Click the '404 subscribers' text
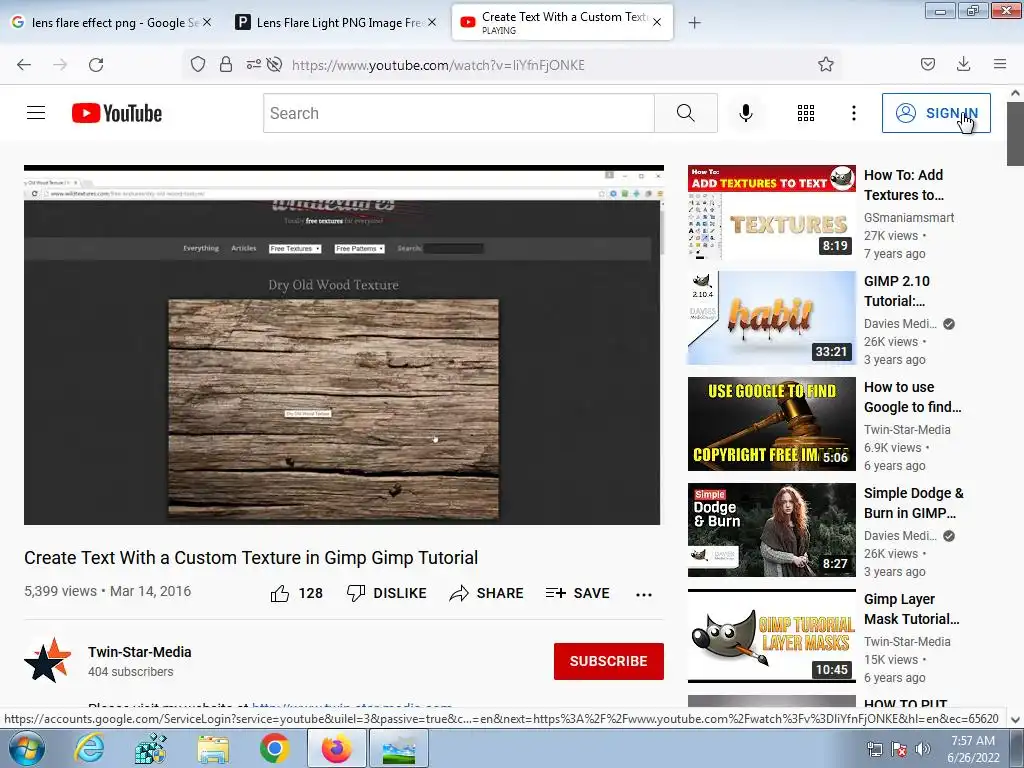This screenshot has height=768, width=1024. [x=131, y=671]
